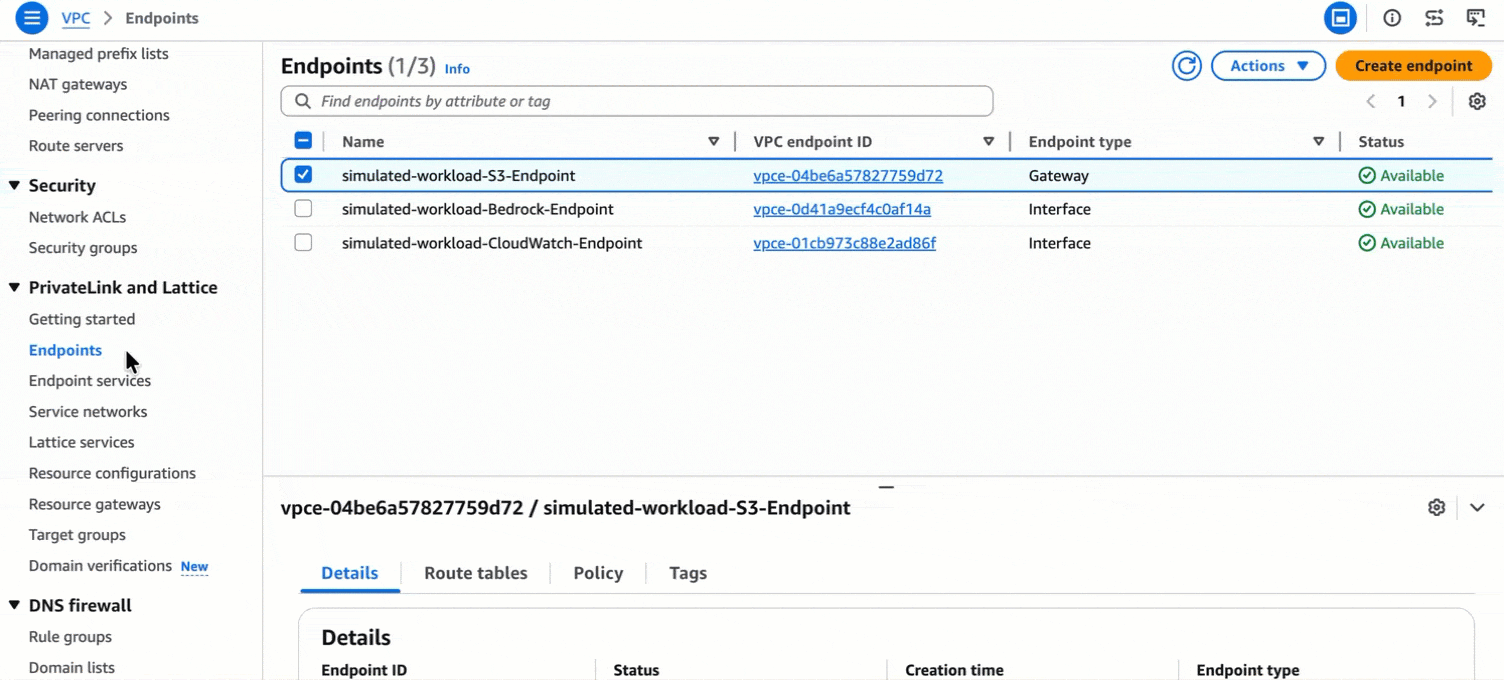Select the simulated-workload-CloudWatch-Endpoint checkbox
Viewport: 1504px width, 680px height.
pyautogui.click(x=303, y=243)
